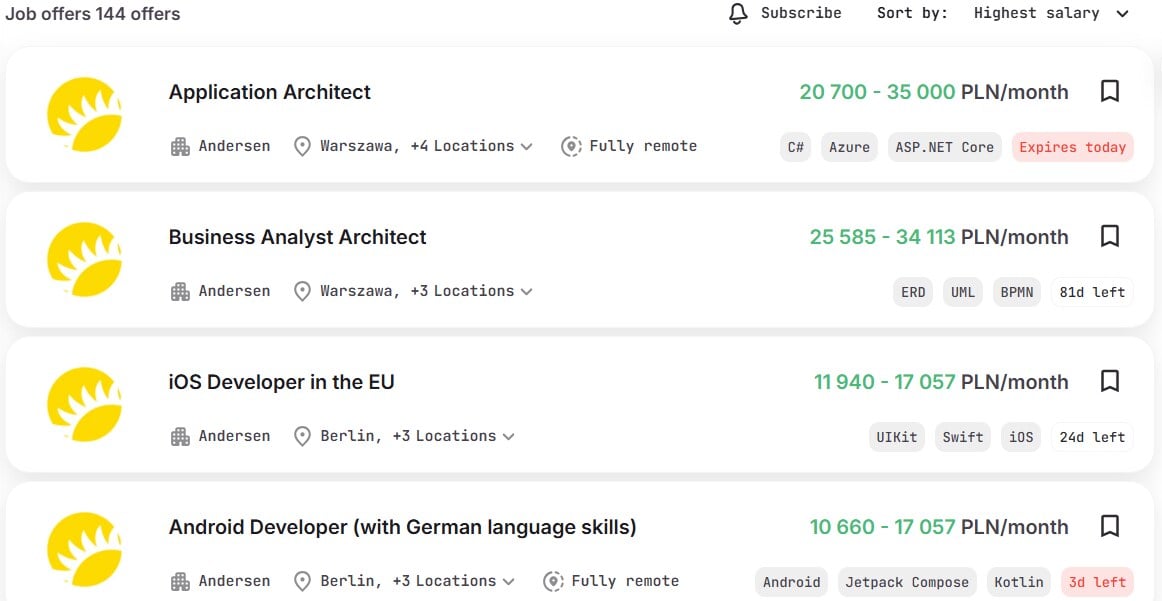Image resolution: width=1162 pixels, height=601 pixels.
Task: Click Andersen company name on Business Analyst card
Action: pyautogui.click(x=234, y=291)
